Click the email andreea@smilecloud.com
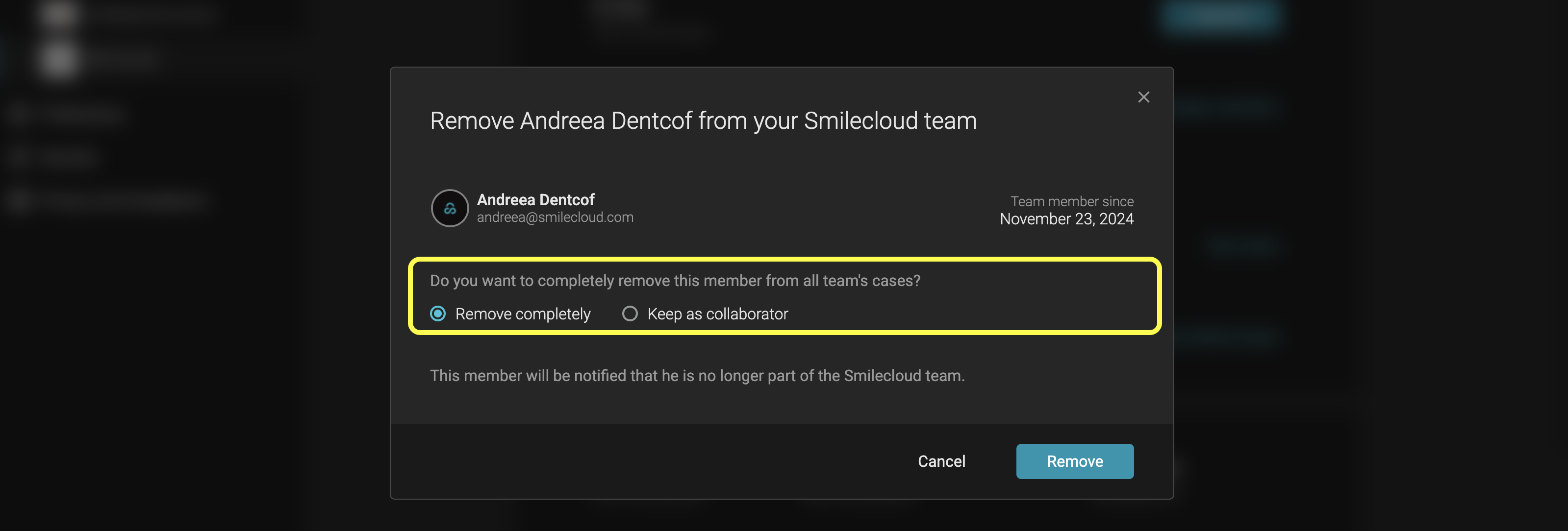 pyautogui.click(x=555, y=218)
